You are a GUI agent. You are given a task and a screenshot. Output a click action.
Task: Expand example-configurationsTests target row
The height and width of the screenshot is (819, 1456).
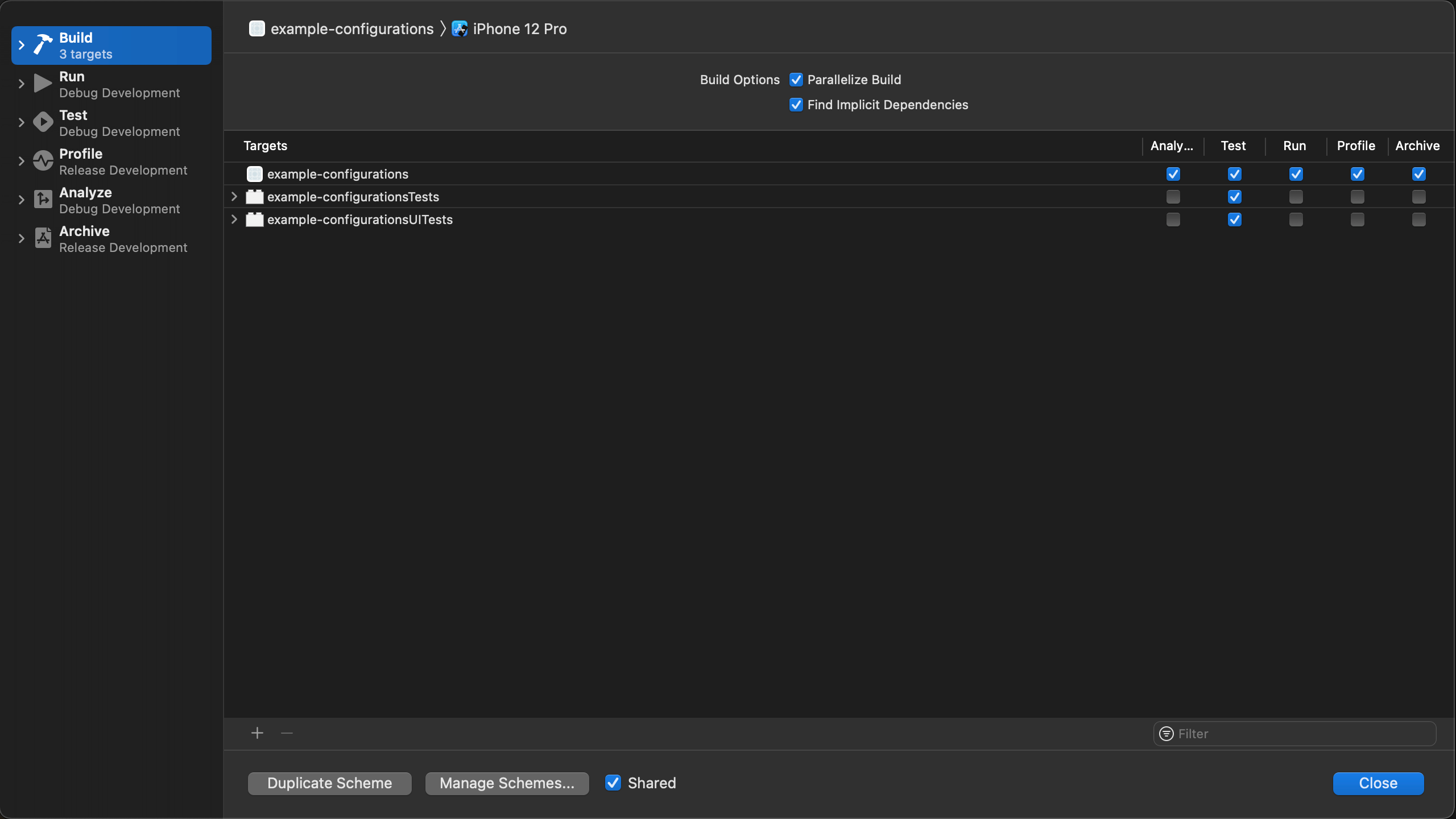234,197
